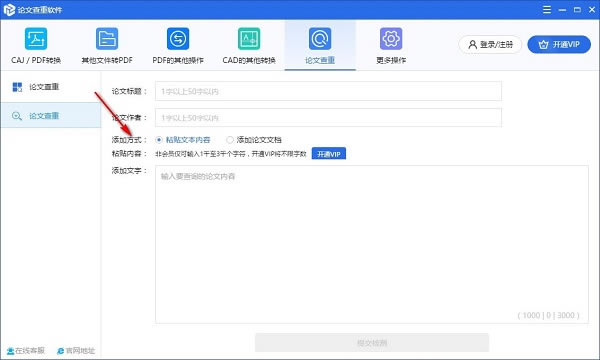Select the 其他文件转PDF icon
Viewport: 600px width, 360px height.
click(x=107, y=39)
